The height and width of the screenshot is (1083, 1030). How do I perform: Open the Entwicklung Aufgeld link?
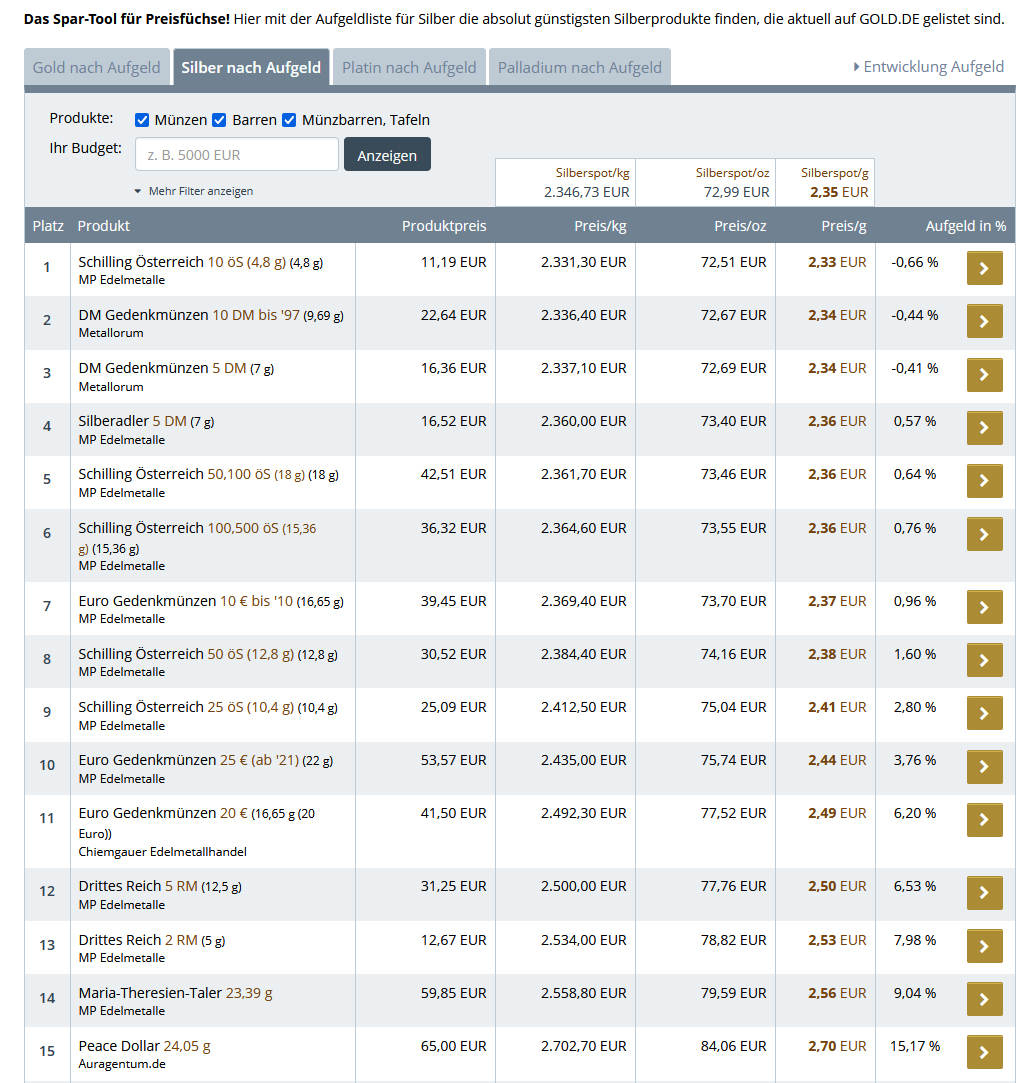coord(929,67)
